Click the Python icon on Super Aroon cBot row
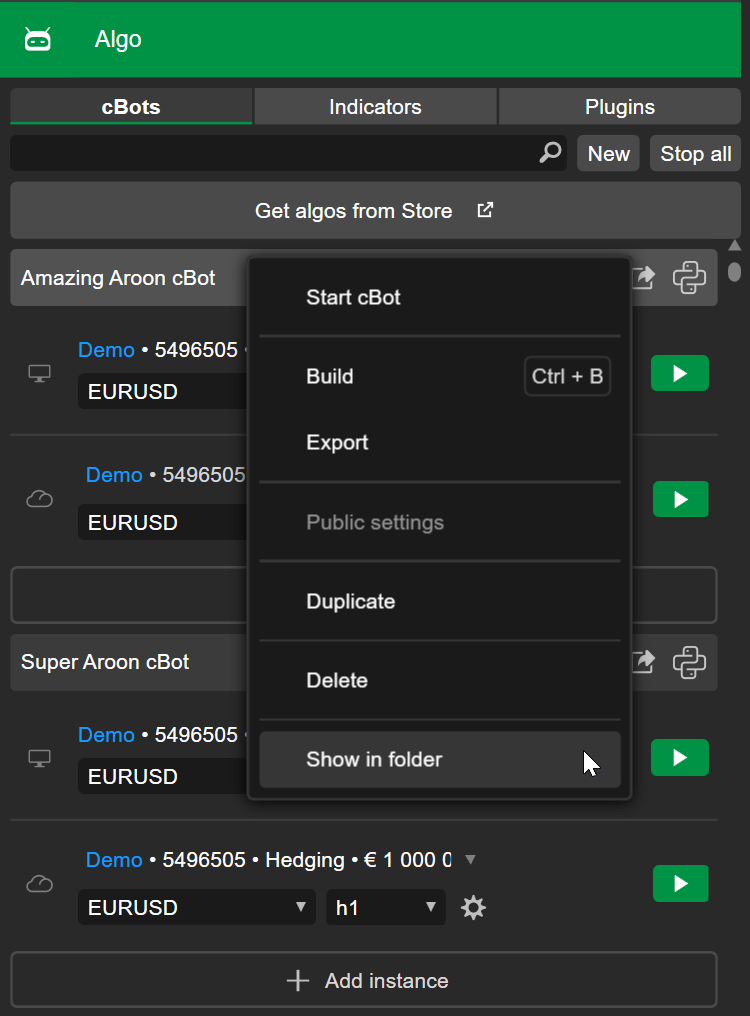Viewport: 750px width, 1016px height. click(689, 662)
